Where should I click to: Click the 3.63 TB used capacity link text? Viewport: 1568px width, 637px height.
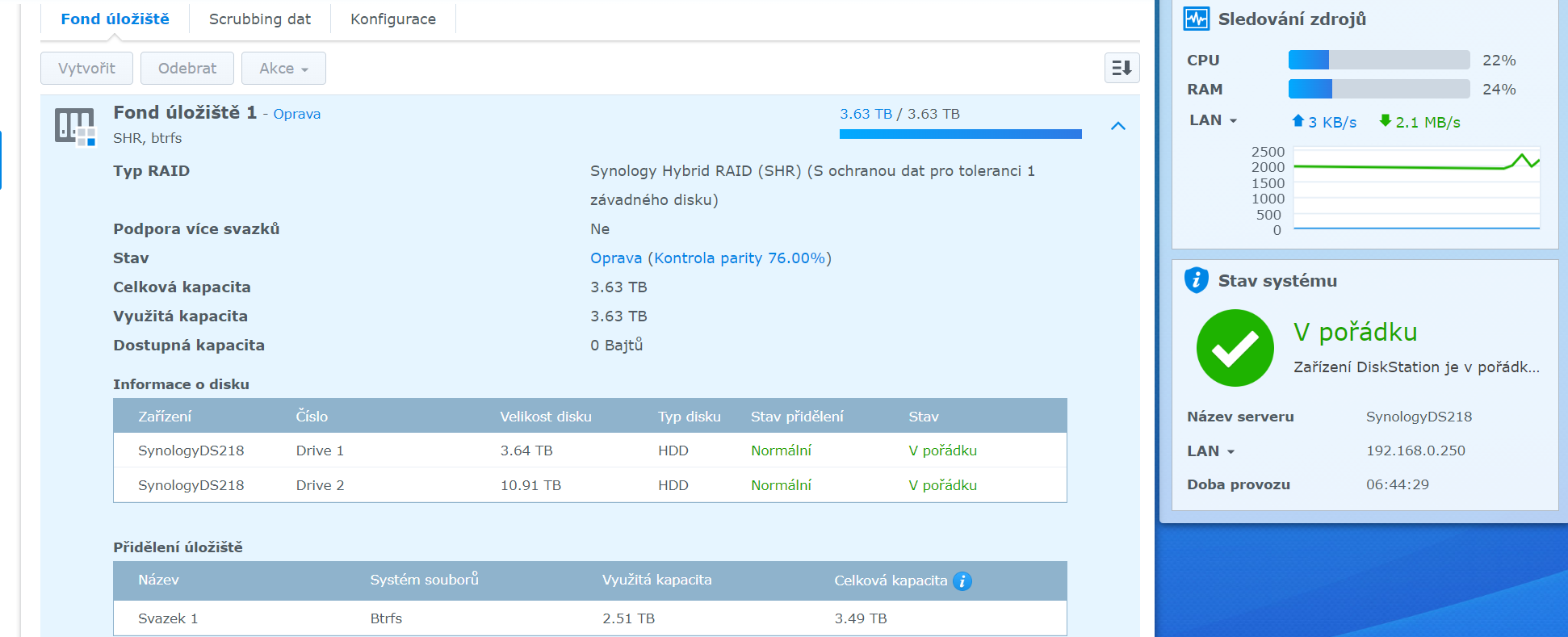point(866,114)
